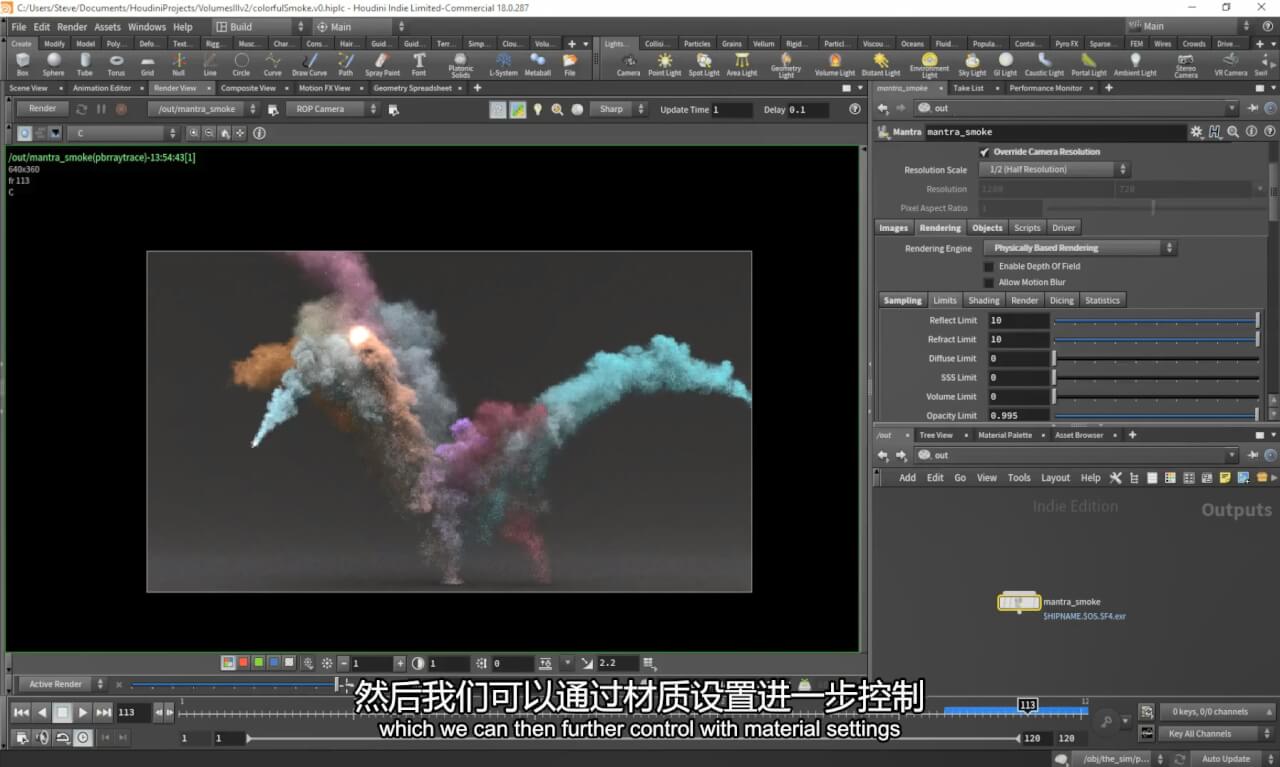Select the Torus shelf tool
The image size is (1280, 767).
tap(116, 65)
